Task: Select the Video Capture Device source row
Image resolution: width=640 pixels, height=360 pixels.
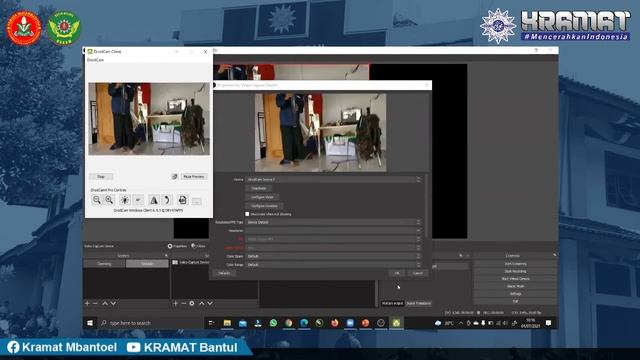Action: pyautogui.click(x=191, y=262)
